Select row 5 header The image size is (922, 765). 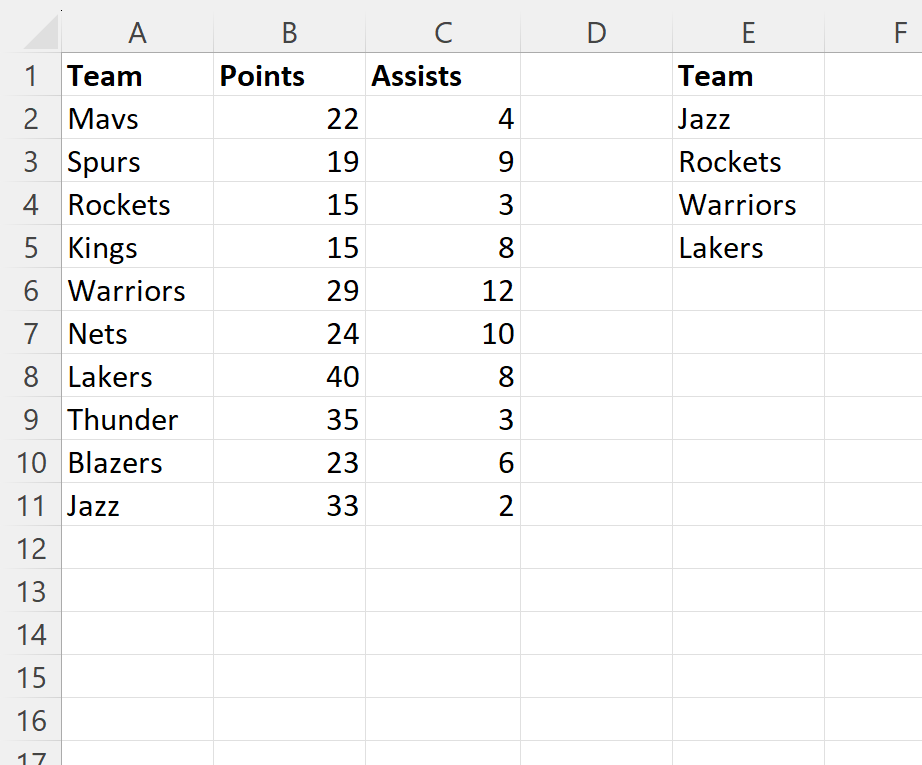point(31,247)
